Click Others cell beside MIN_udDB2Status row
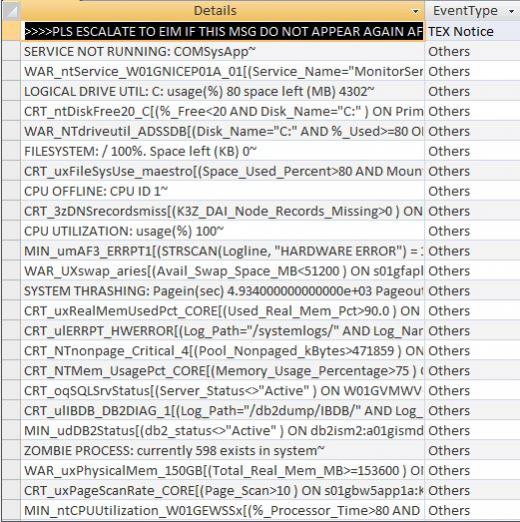Image resolution: width=520 pixels, height=522 pixels. click(472, 431)
